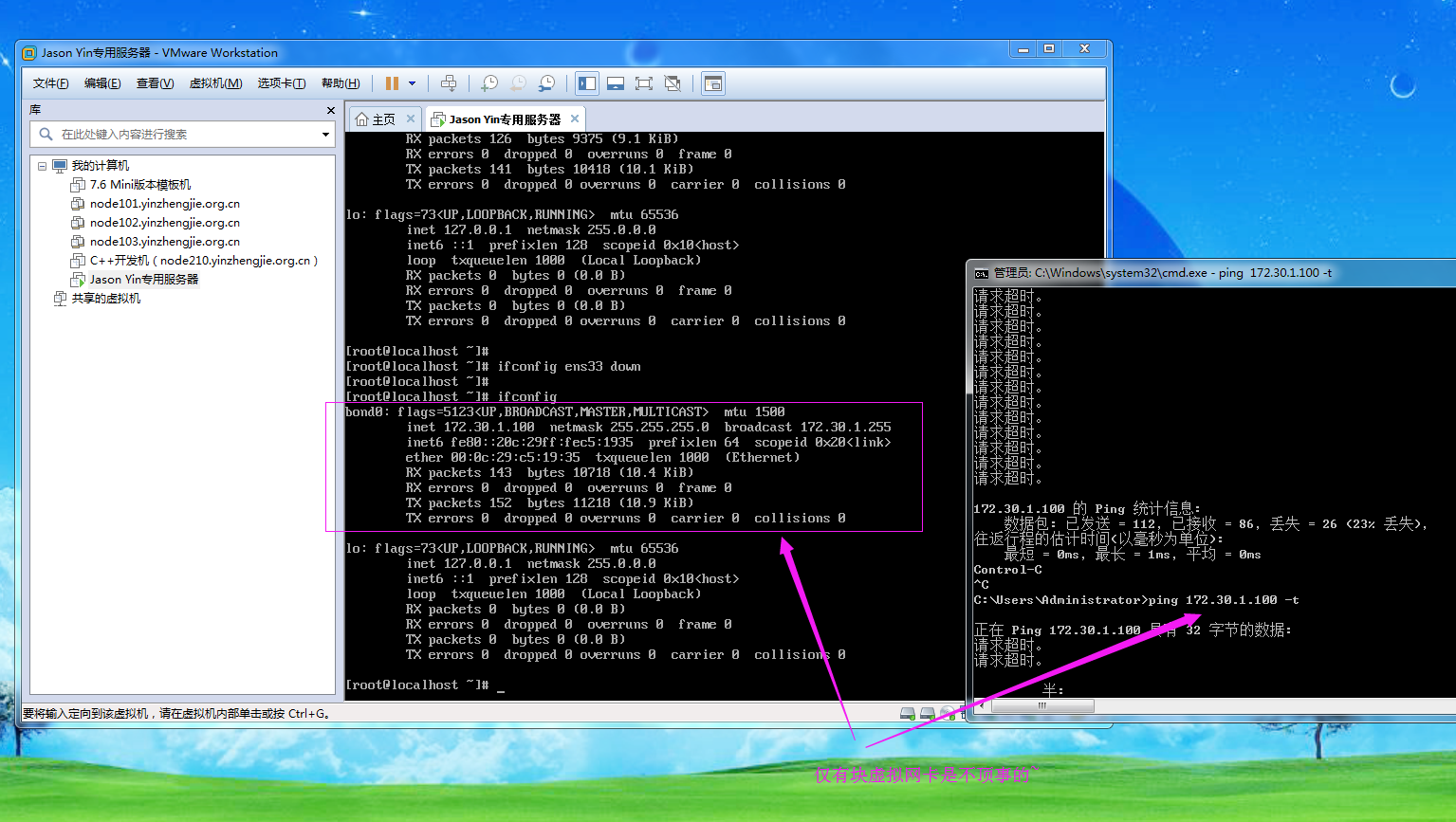Click the 'ping 172.30.1.100 -t' command in cmd
This screenshot has height=822, width=1456.
[x=1223, y=600]
